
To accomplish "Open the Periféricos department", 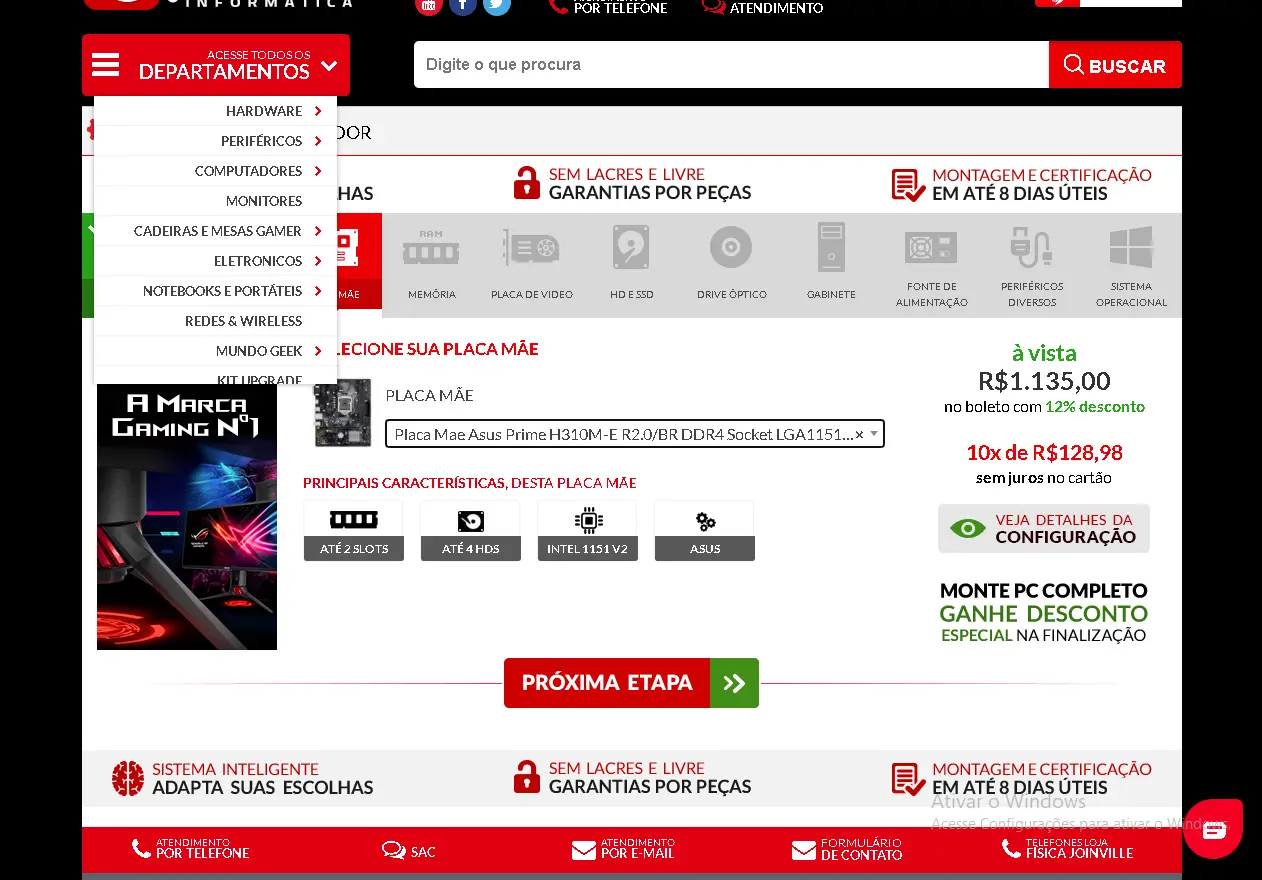I will coord(261,141).
